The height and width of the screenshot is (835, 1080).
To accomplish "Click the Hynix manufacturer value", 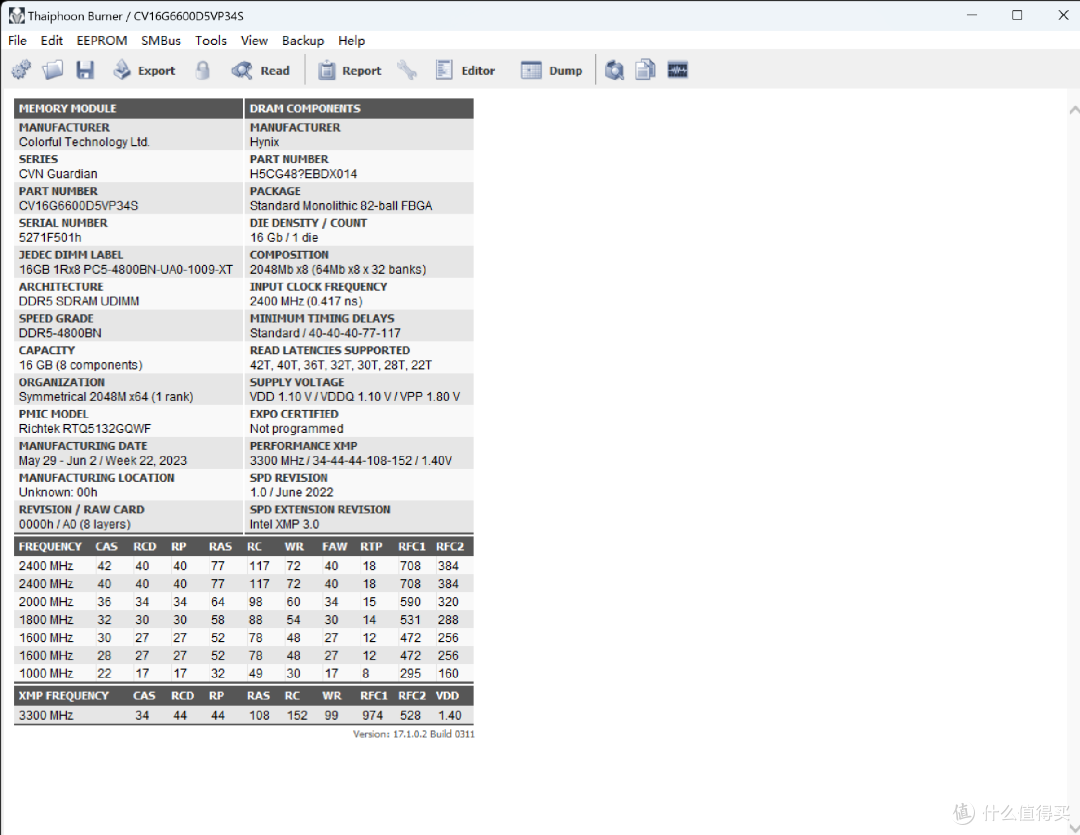I will coord(264,142).
